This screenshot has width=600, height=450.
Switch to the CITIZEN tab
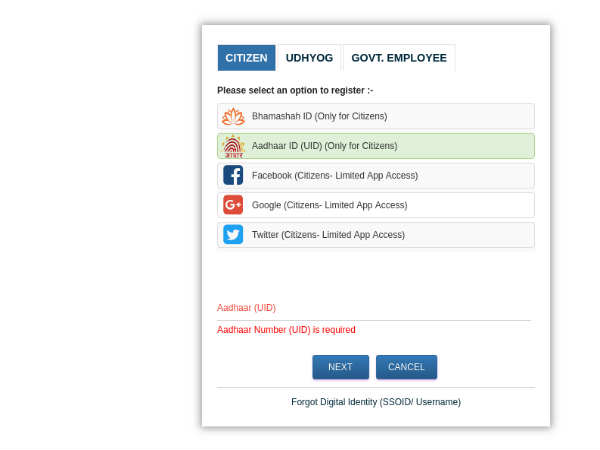click(x=246, y=58)
